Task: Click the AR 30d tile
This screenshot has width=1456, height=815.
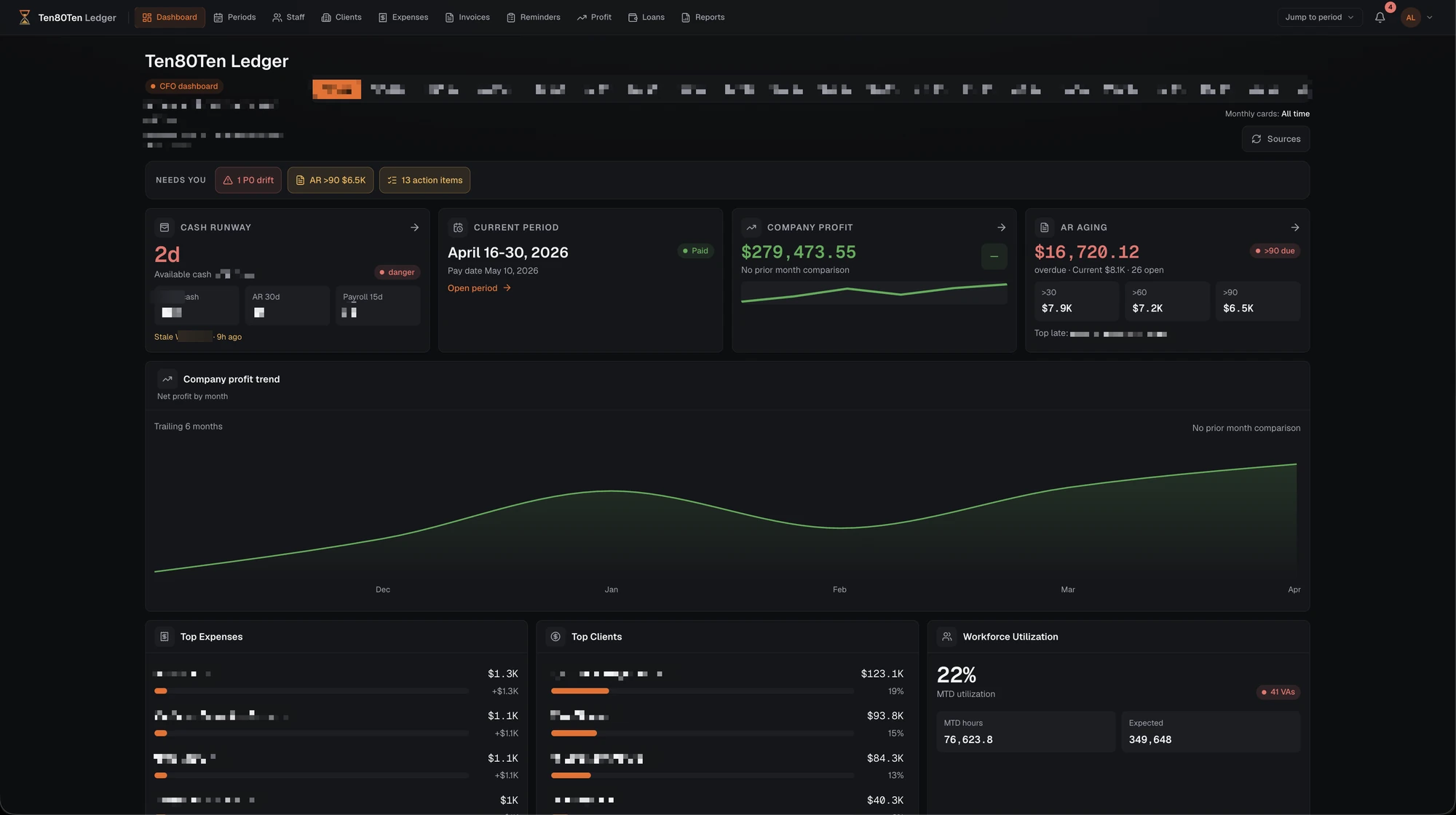Action: [288, 306]
